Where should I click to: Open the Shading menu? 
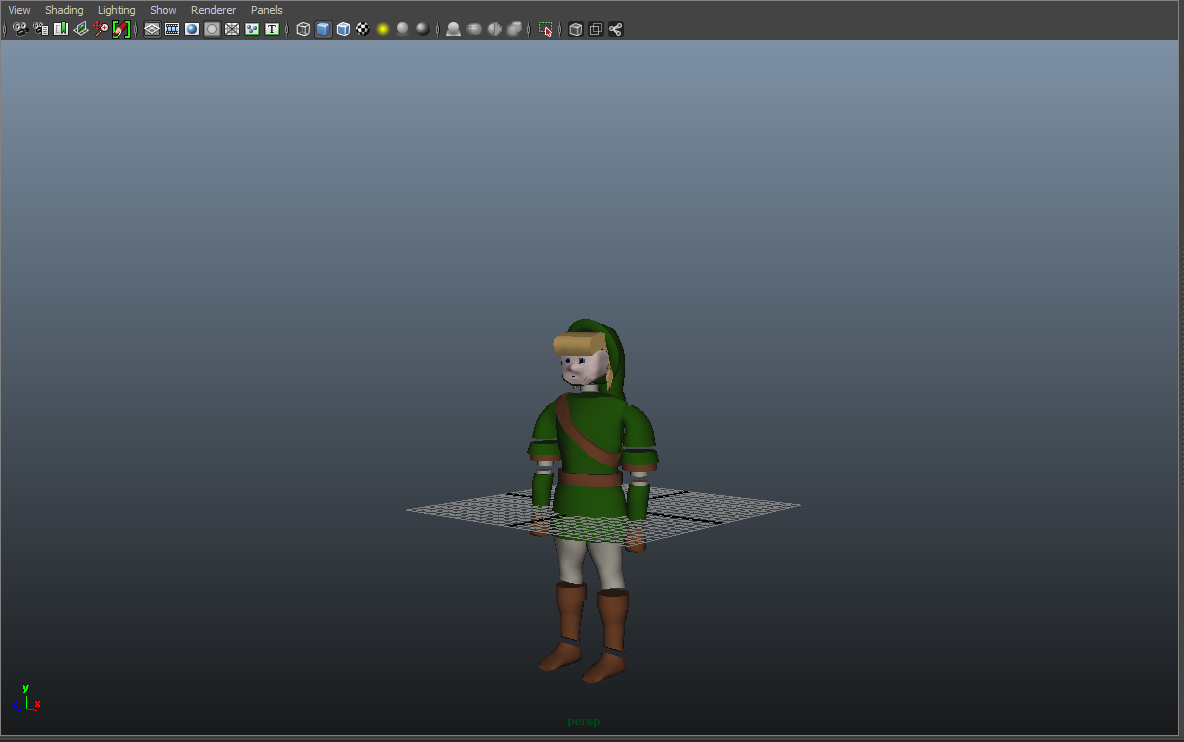pos(64,10)
